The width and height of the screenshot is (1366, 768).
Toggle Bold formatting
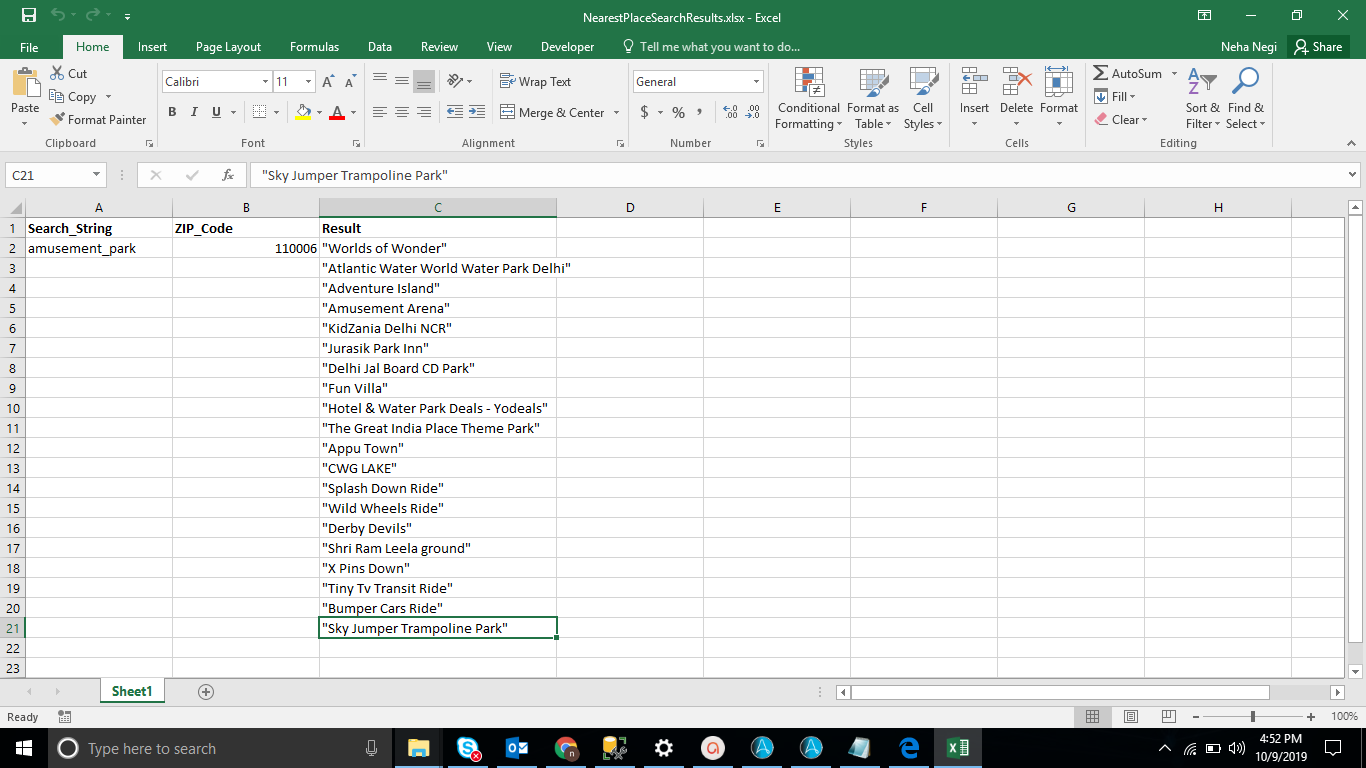tap(172, 113)
